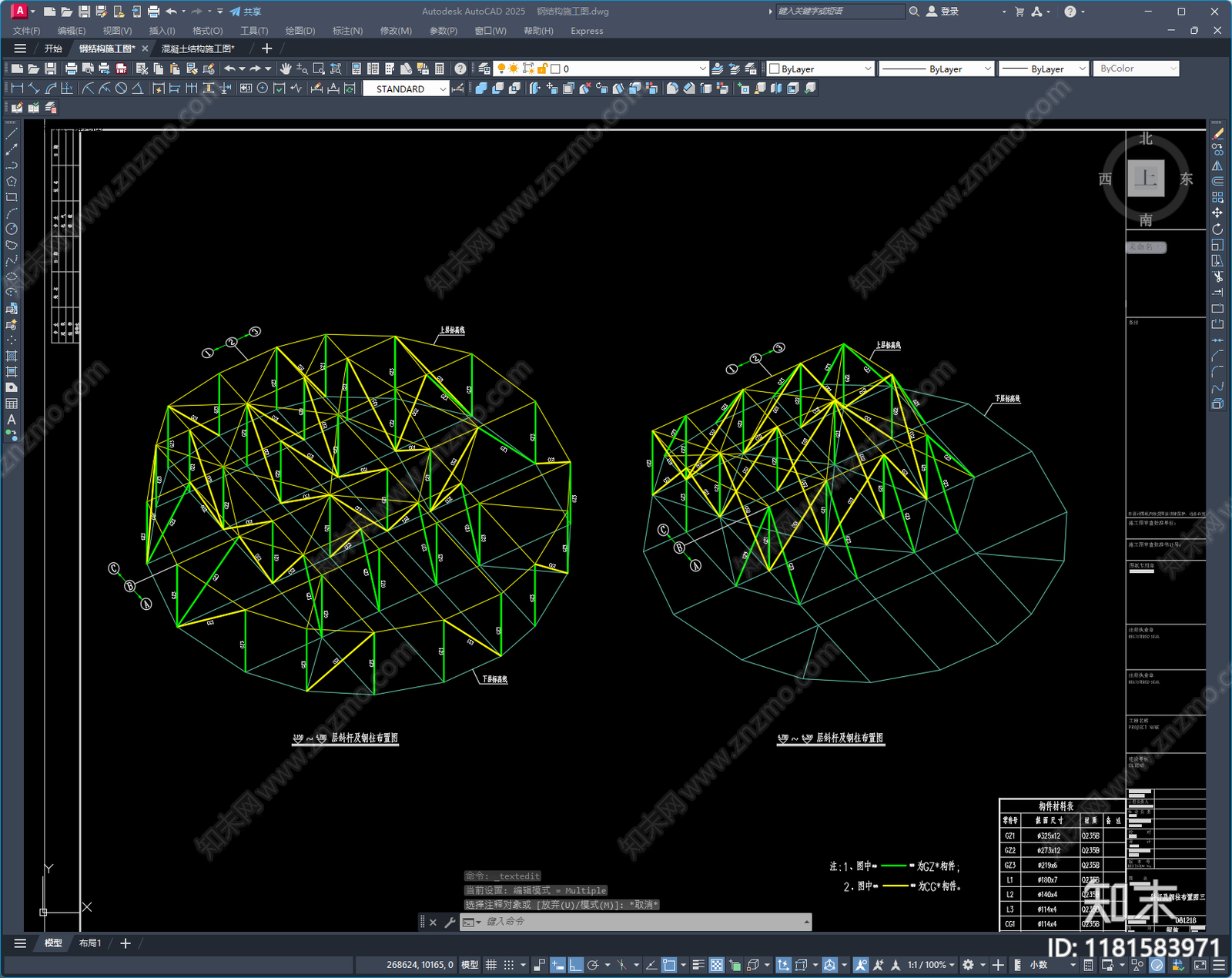Screen dimensions: 1232x978
Task: Click the Linear dimension tool icon
Action: coord(17,89)
